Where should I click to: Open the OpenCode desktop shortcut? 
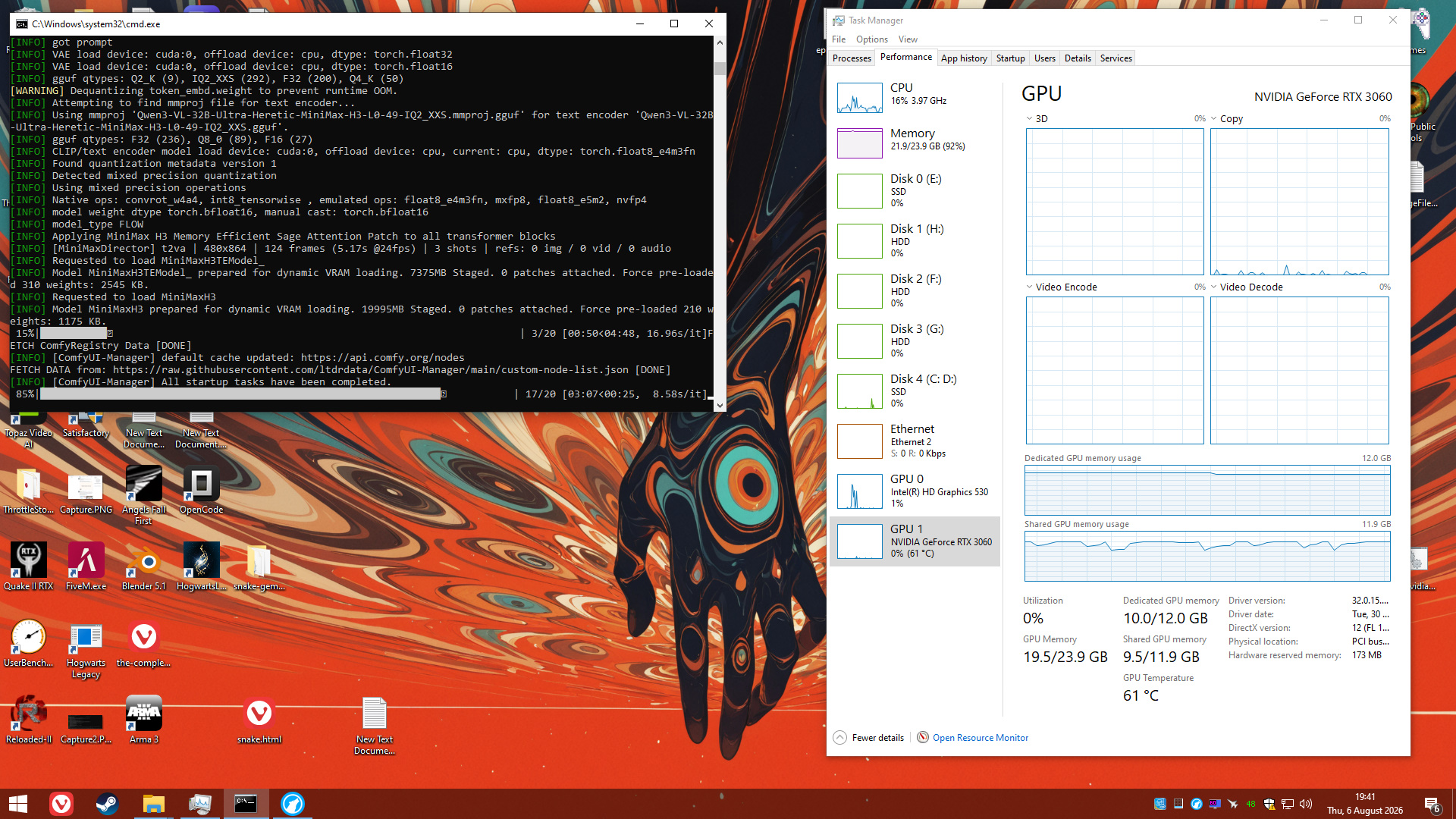click(x=202, y=491)
